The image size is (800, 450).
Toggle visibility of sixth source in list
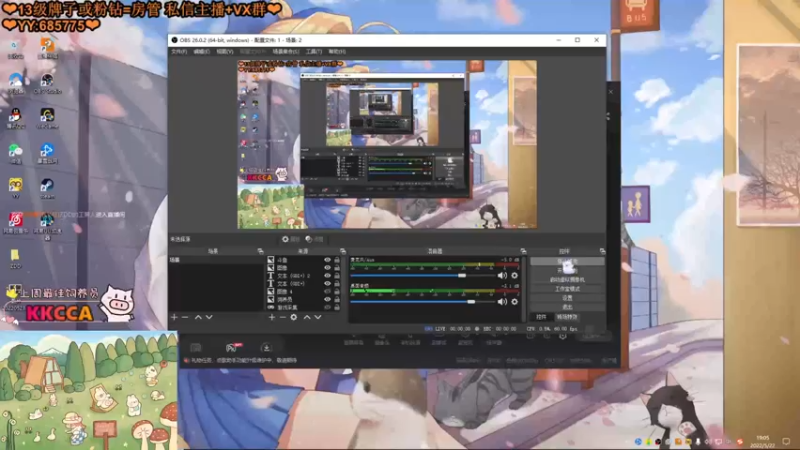coord(328,299)
